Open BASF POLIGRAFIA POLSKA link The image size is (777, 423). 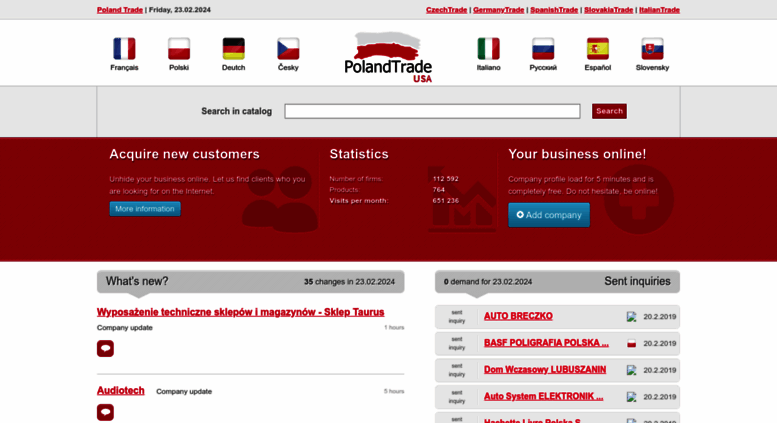tap(546, 343)
